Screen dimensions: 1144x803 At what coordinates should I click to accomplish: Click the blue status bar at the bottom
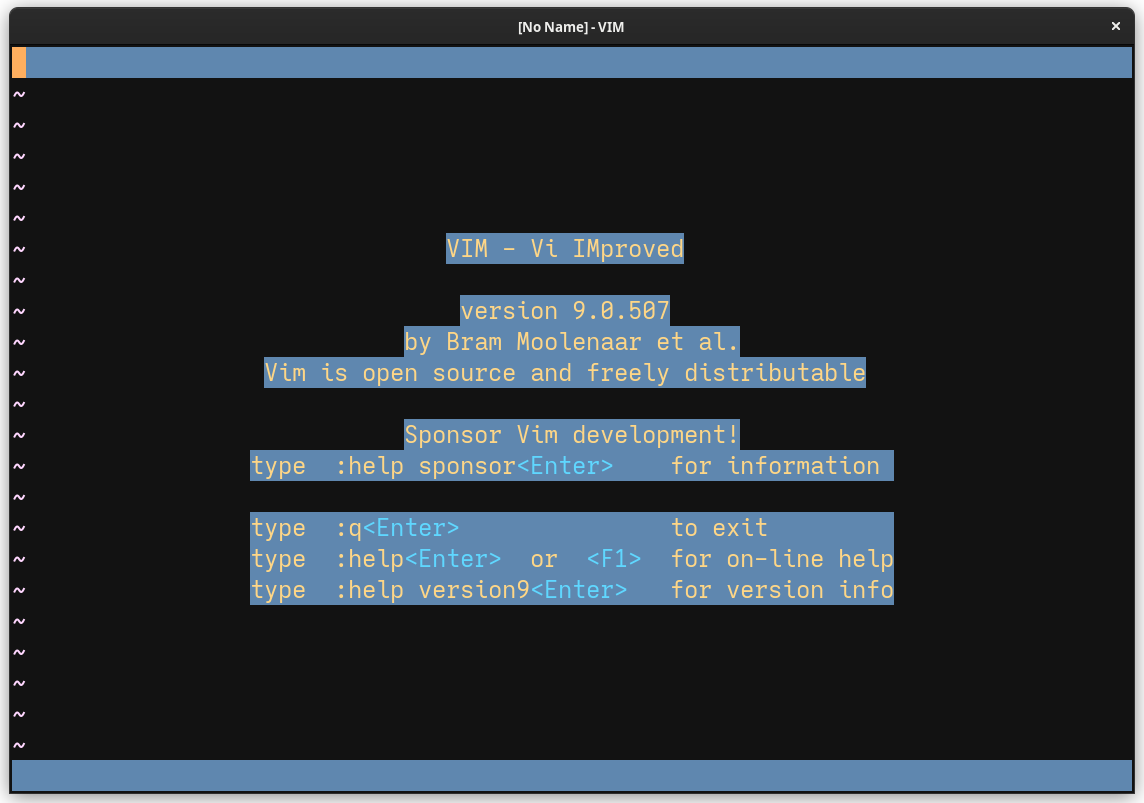point(571,775)
